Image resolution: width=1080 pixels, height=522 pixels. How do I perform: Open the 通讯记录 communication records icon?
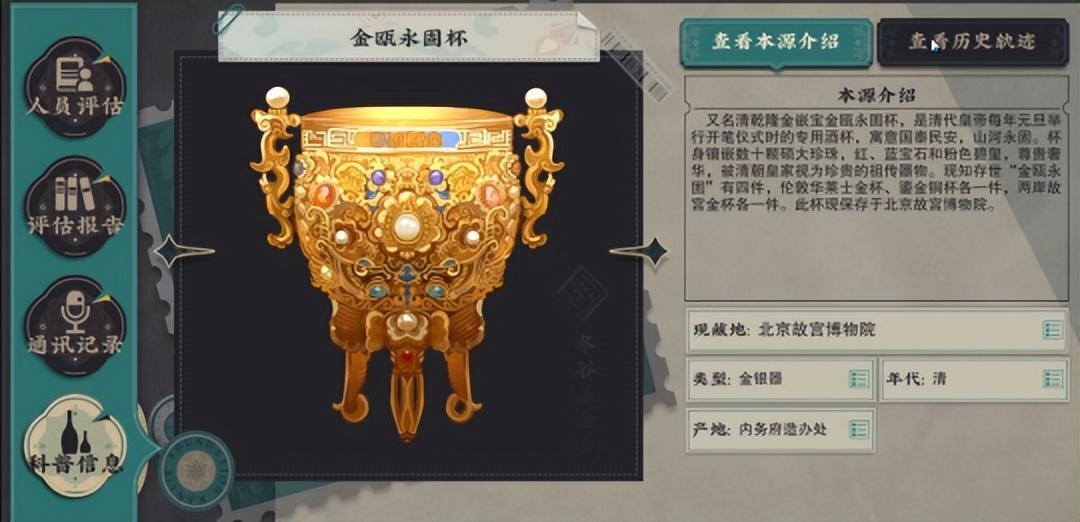tap(75, 326)
